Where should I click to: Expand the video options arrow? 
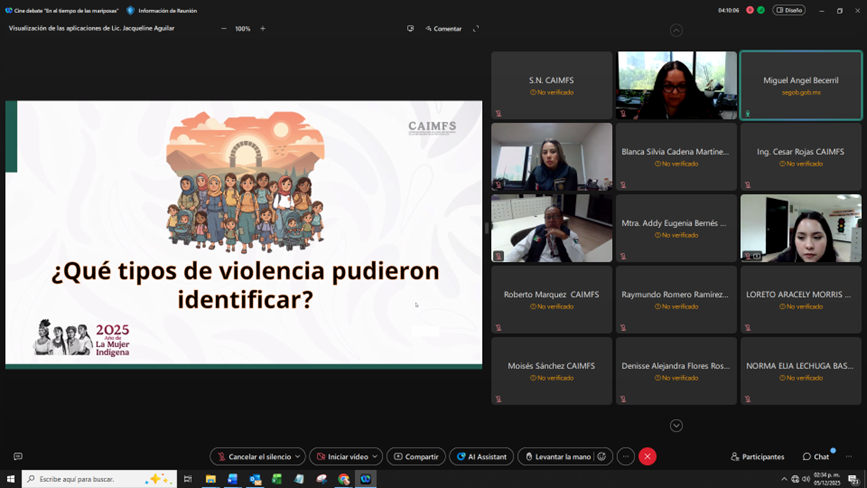375,456
